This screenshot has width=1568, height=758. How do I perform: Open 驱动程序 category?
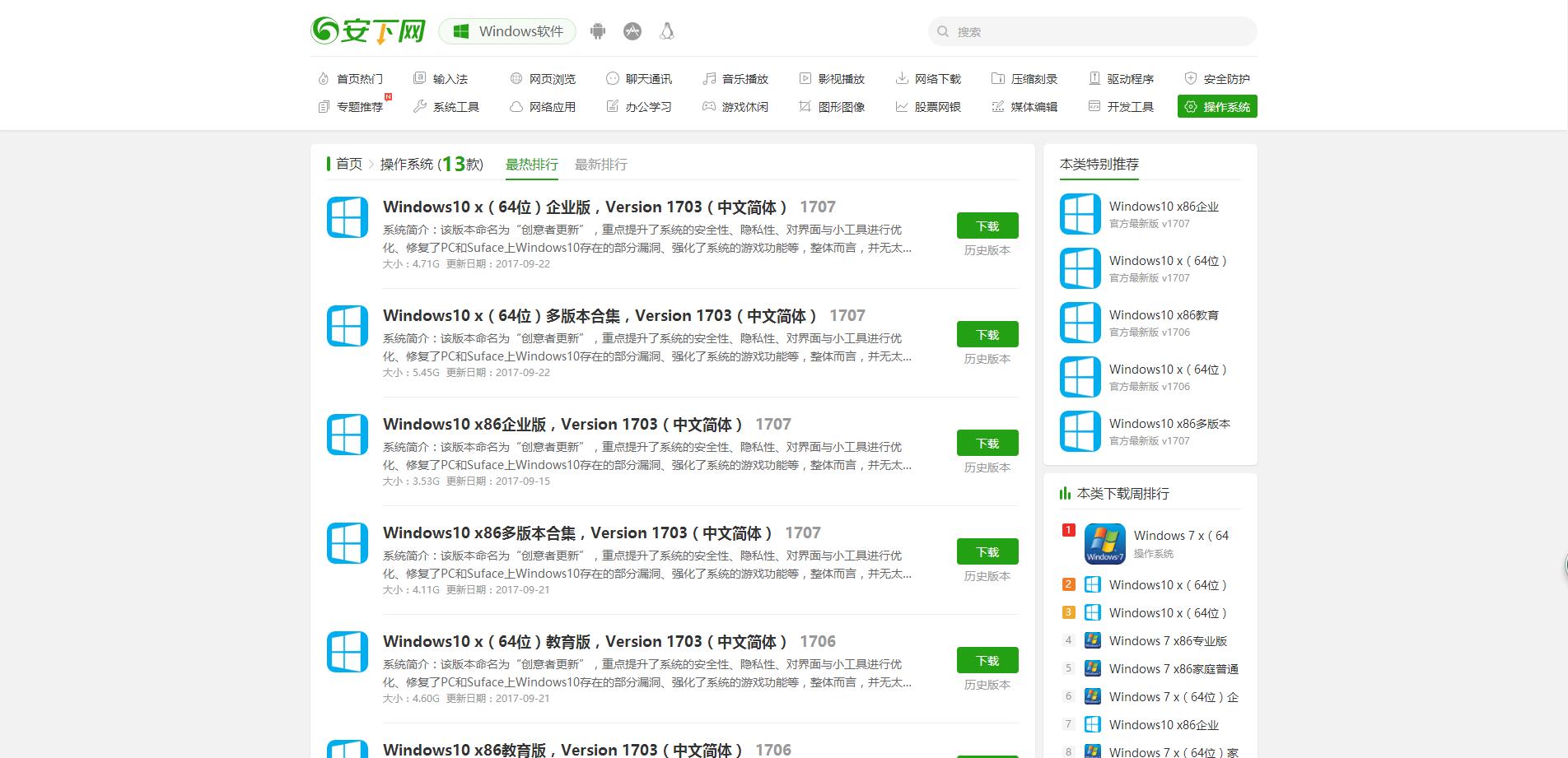tap(1121, 79)
